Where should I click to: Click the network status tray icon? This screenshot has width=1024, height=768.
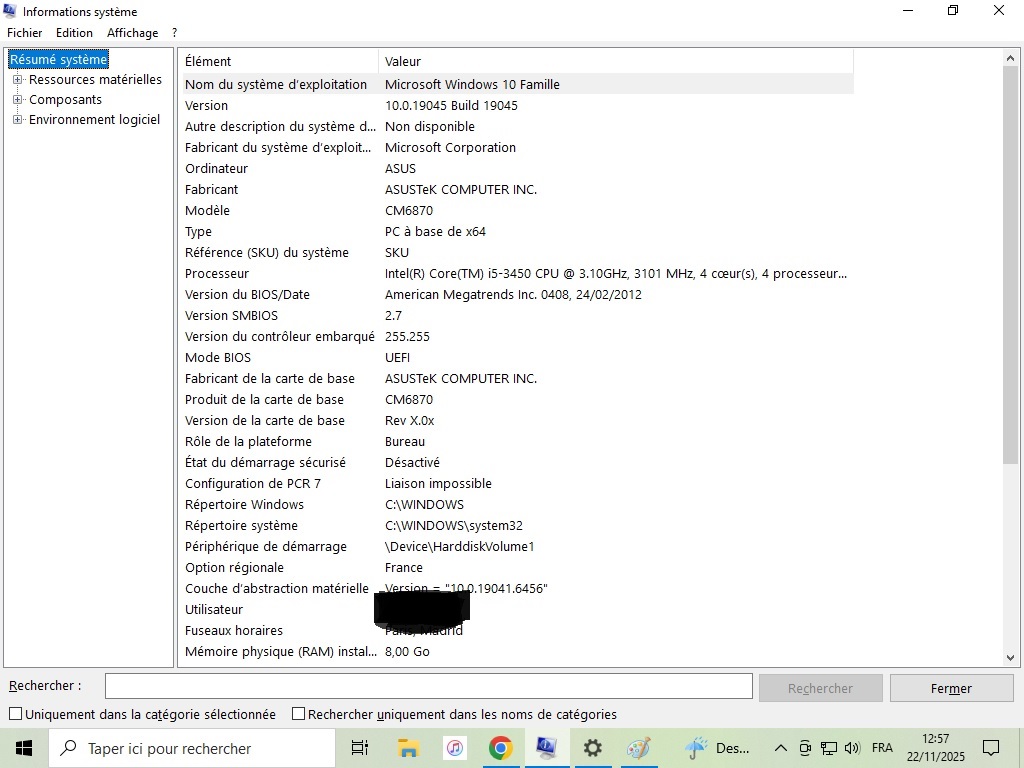[x=829, y=748]
